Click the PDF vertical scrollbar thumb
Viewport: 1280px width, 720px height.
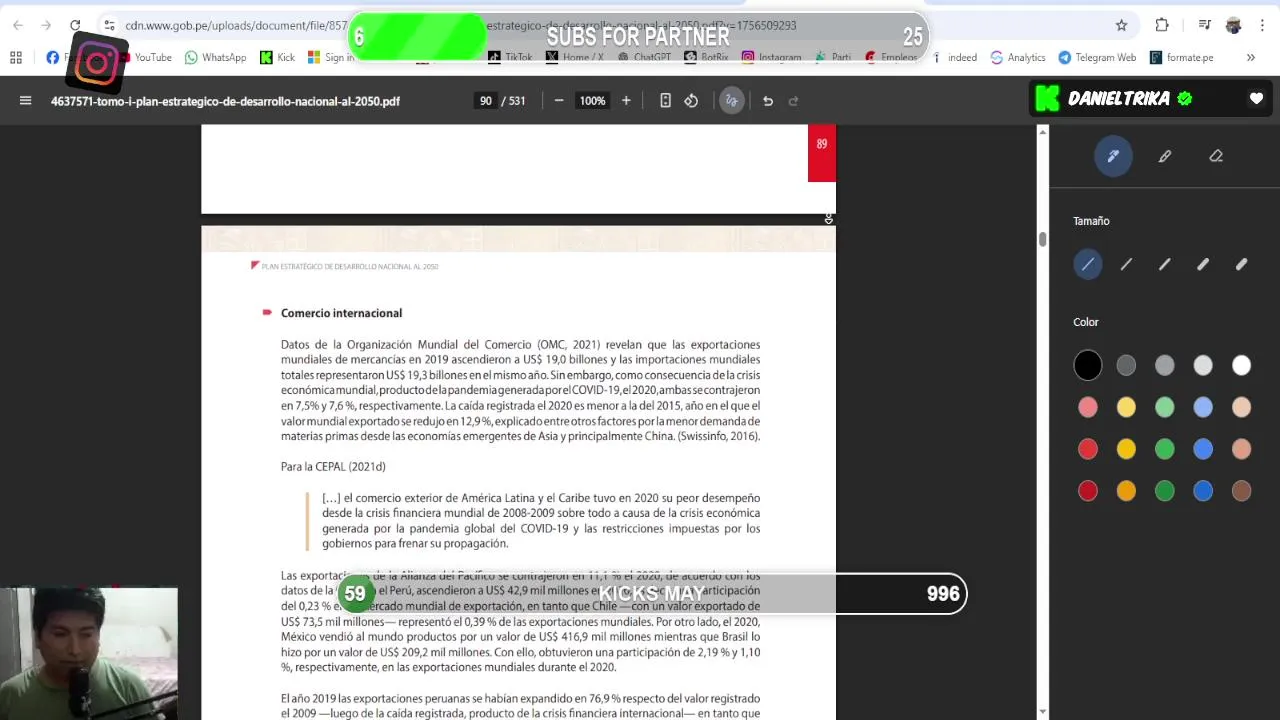[x=1043, y=239]
